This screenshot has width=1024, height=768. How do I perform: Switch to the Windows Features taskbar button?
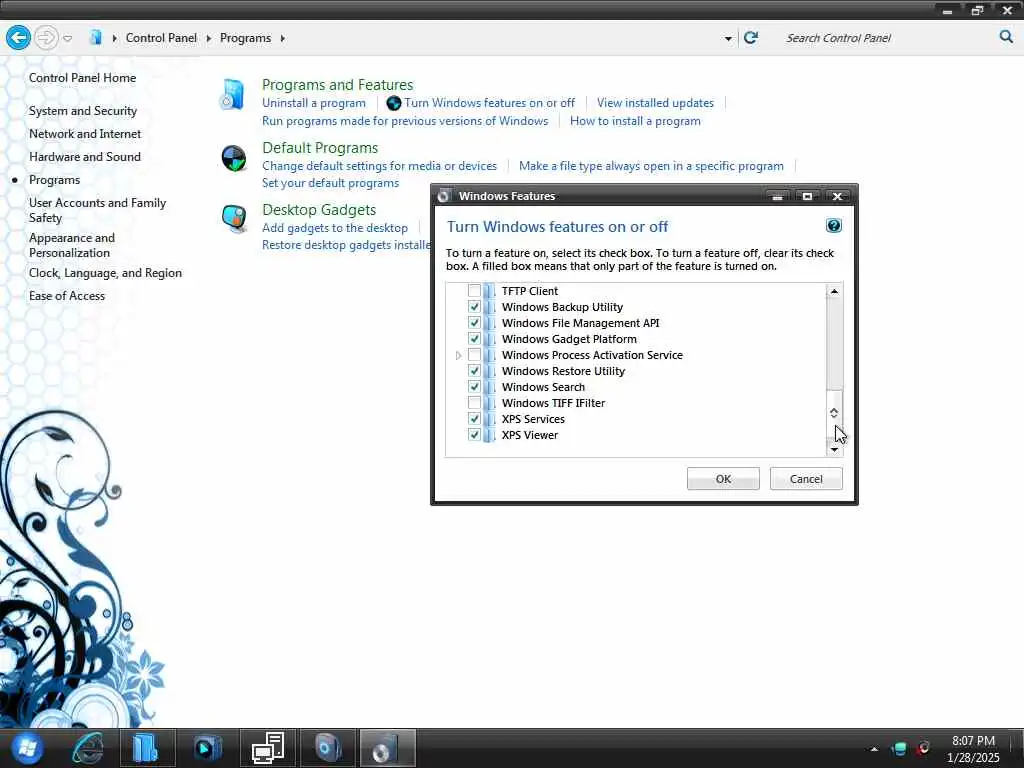pyautogui.click(x=387, y=748)
